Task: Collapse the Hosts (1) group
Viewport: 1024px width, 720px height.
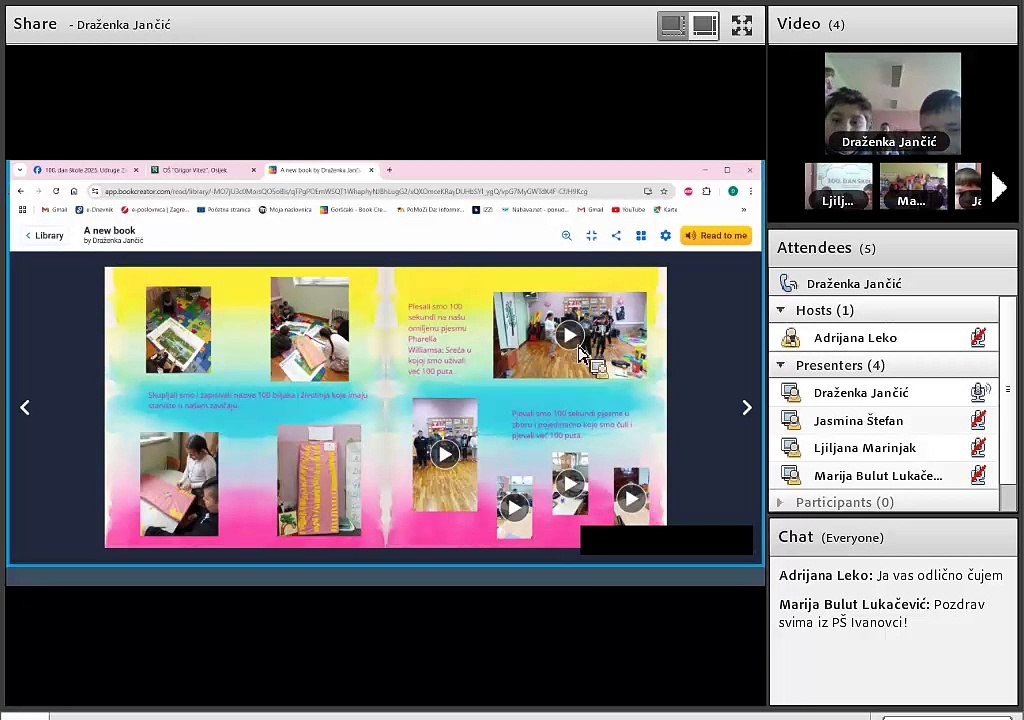Action: [781, 310]
